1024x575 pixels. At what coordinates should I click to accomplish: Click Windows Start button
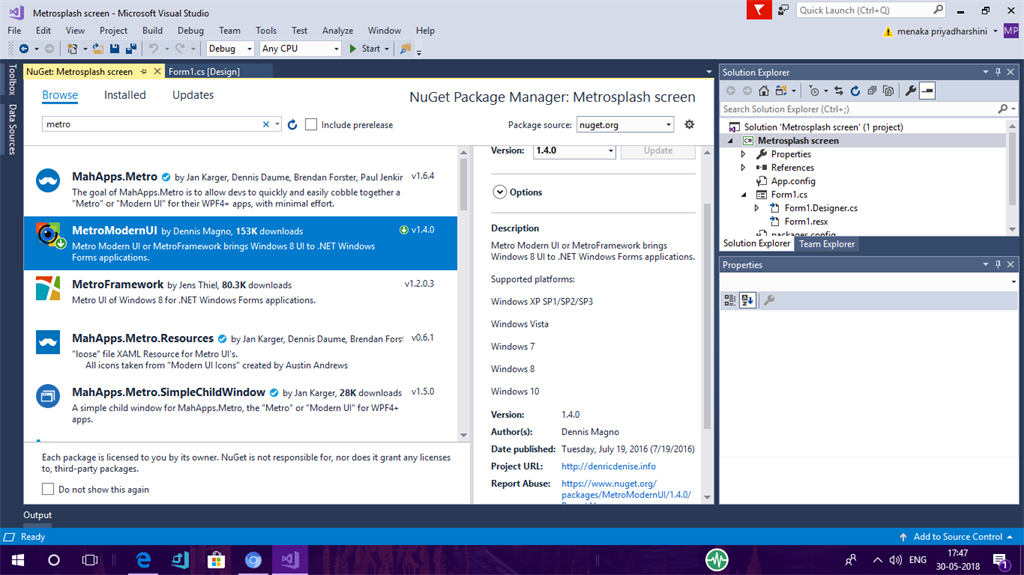click(x=18, y=560)
